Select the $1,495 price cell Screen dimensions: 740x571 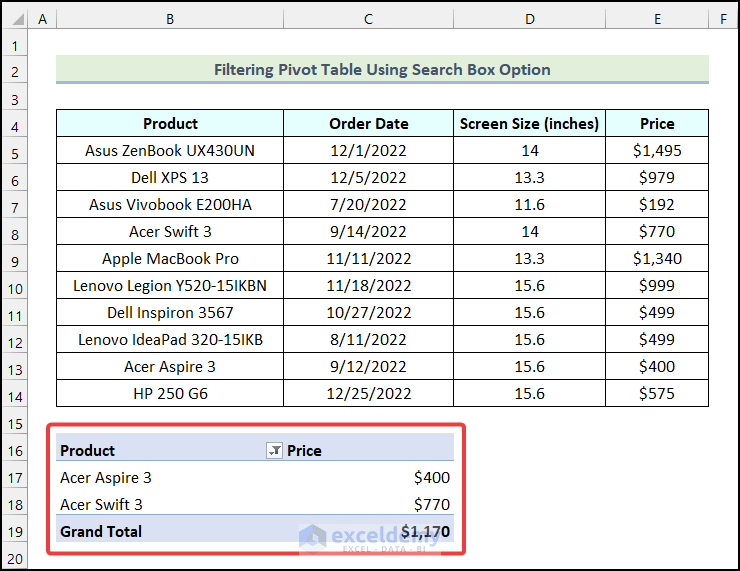657,151
